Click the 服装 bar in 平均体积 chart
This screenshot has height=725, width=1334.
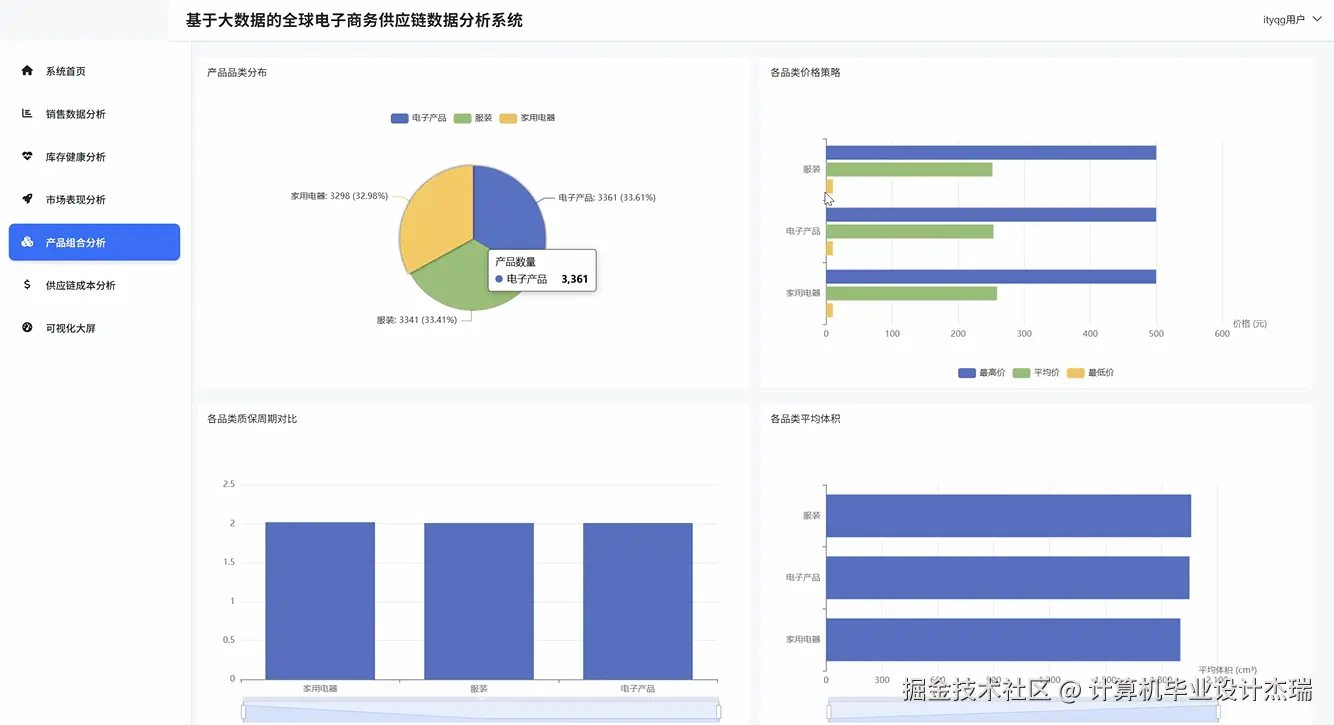coord(1008,516)
